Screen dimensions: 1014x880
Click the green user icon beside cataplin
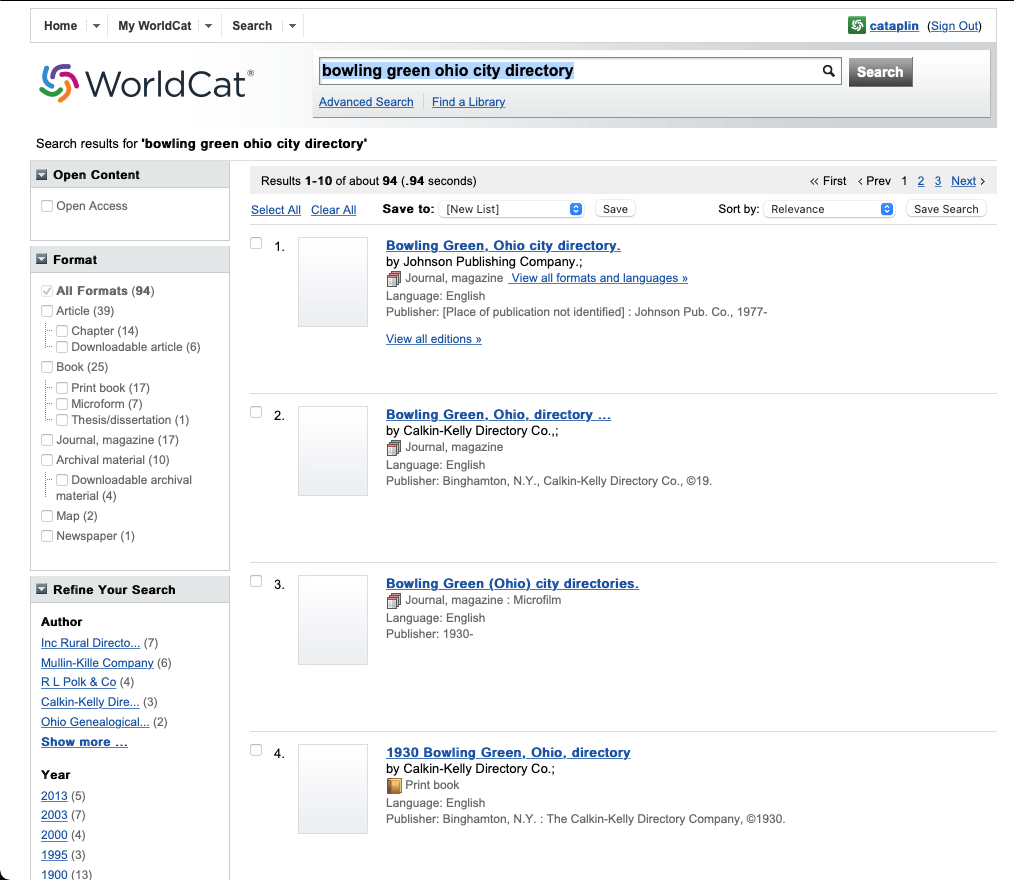[856, 26]
